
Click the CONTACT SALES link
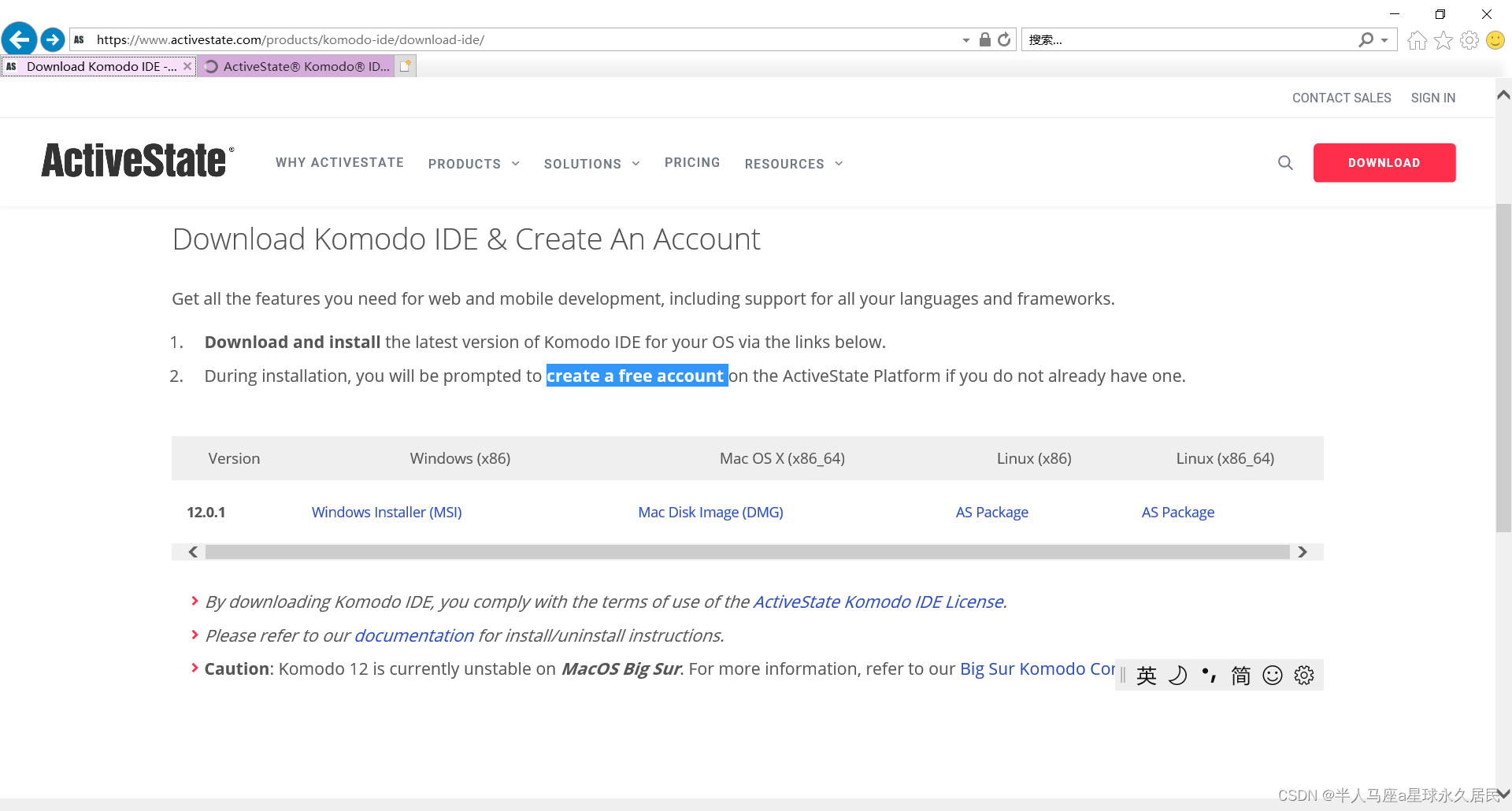pos(1341,98)
